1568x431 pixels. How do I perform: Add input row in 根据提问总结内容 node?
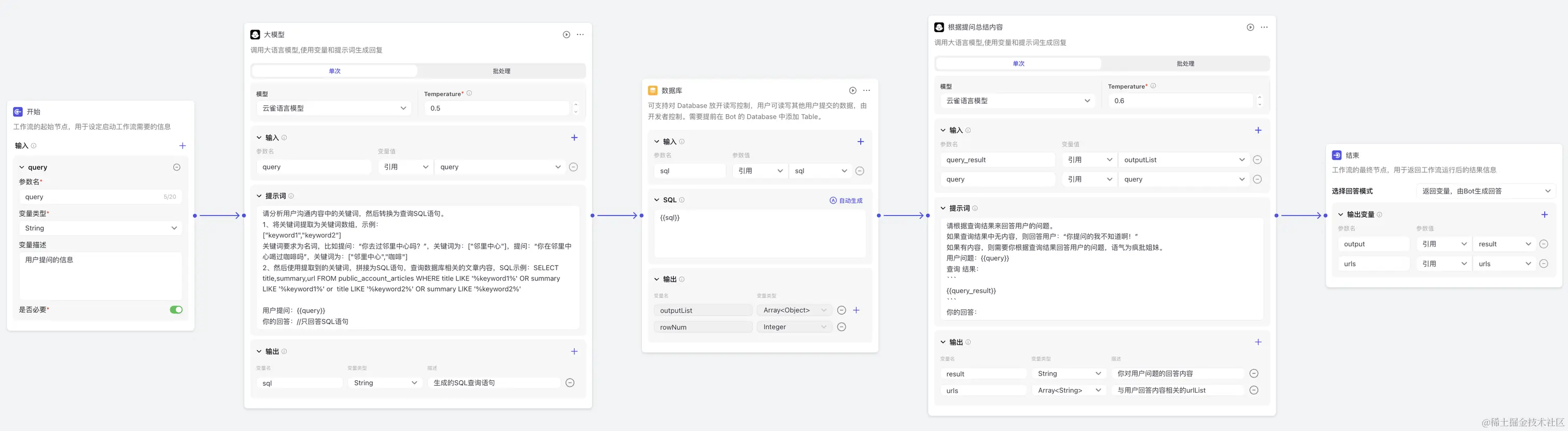[1258, 130]
